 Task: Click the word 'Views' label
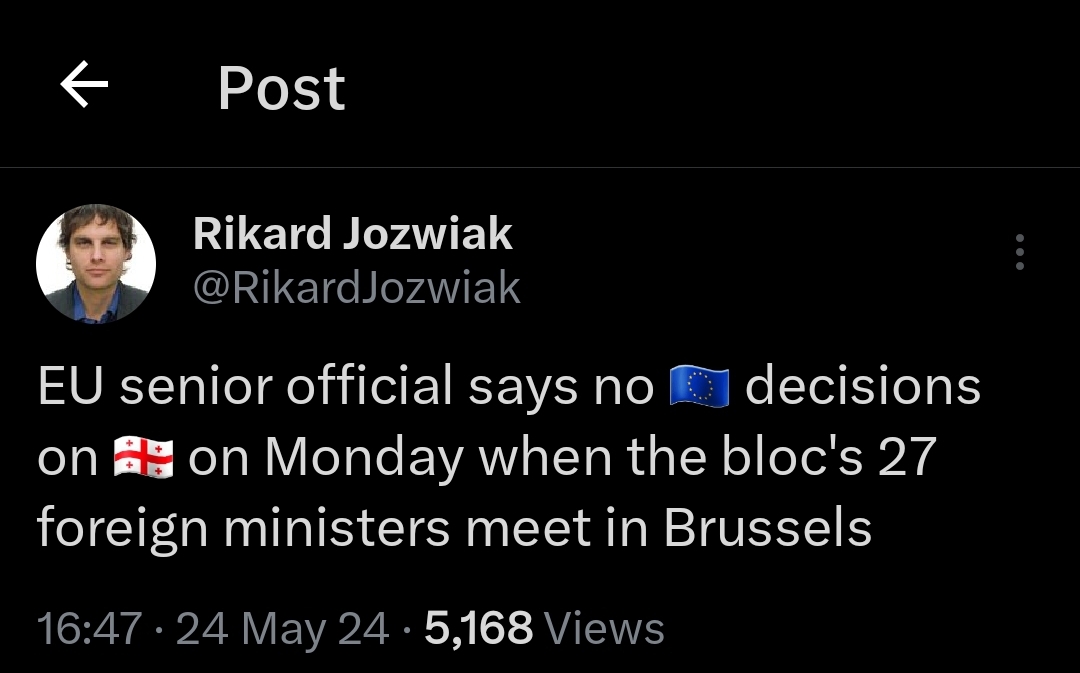607,629
